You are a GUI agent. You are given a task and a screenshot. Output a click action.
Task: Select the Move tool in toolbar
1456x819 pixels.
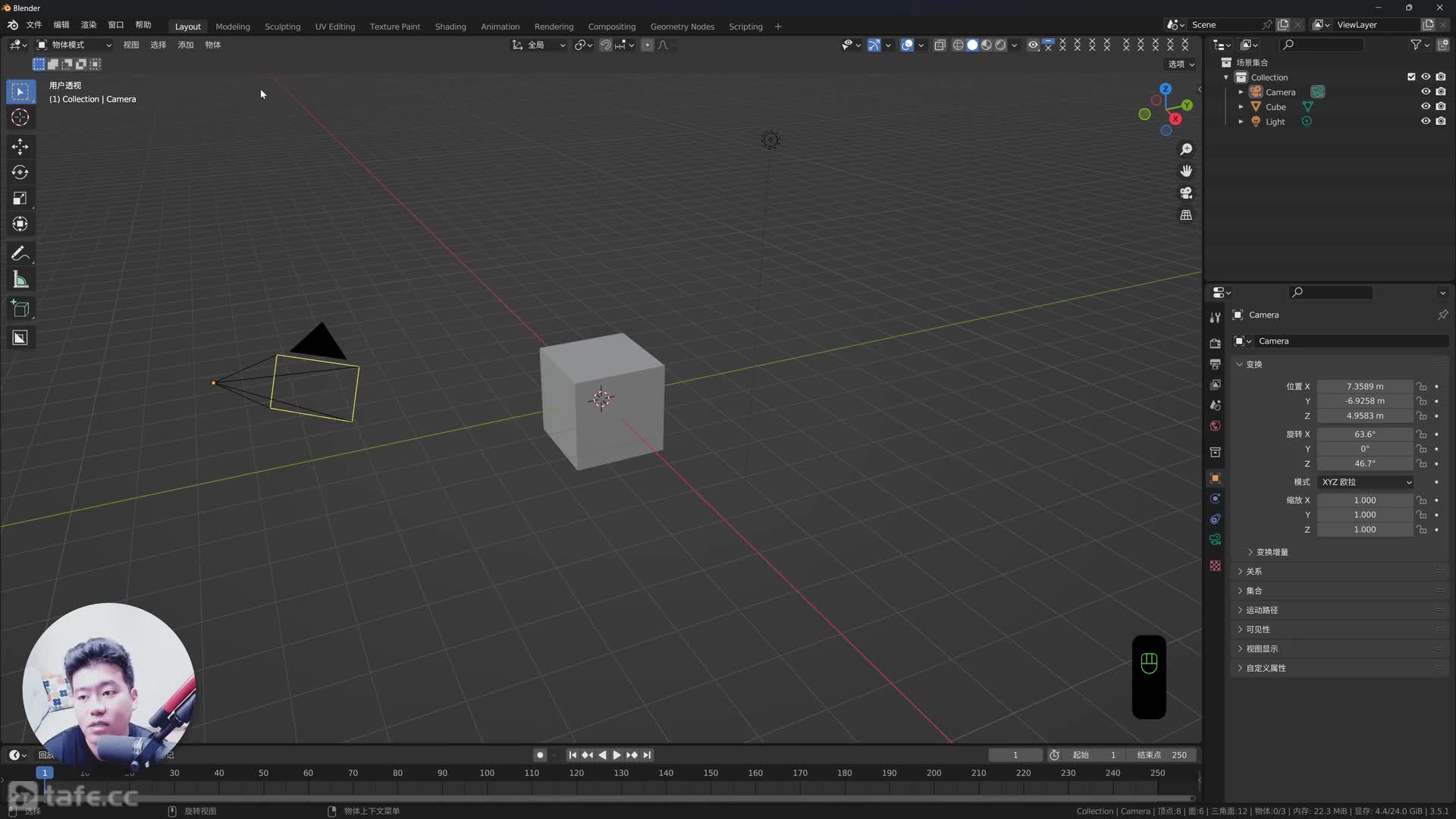click(x=20, y=146)
